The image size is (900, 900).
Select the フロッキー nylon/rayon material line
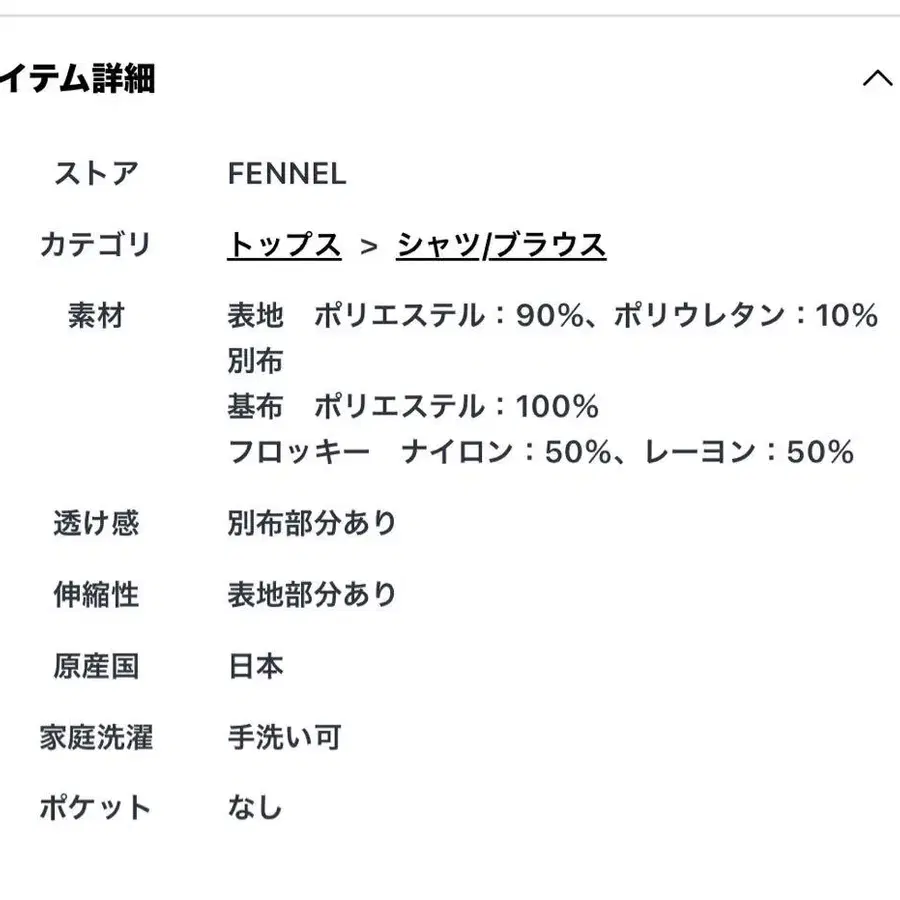tap(540, 452)
